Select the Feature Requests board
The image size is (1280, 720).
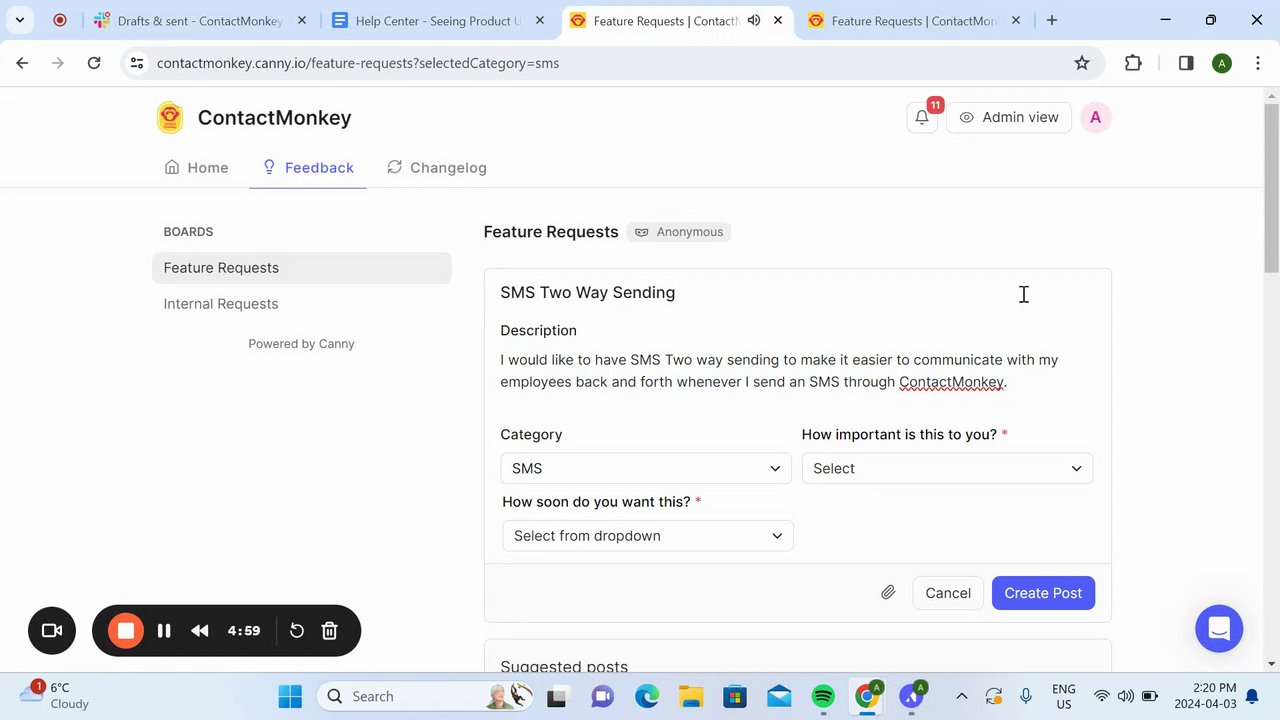pos(302,268)
